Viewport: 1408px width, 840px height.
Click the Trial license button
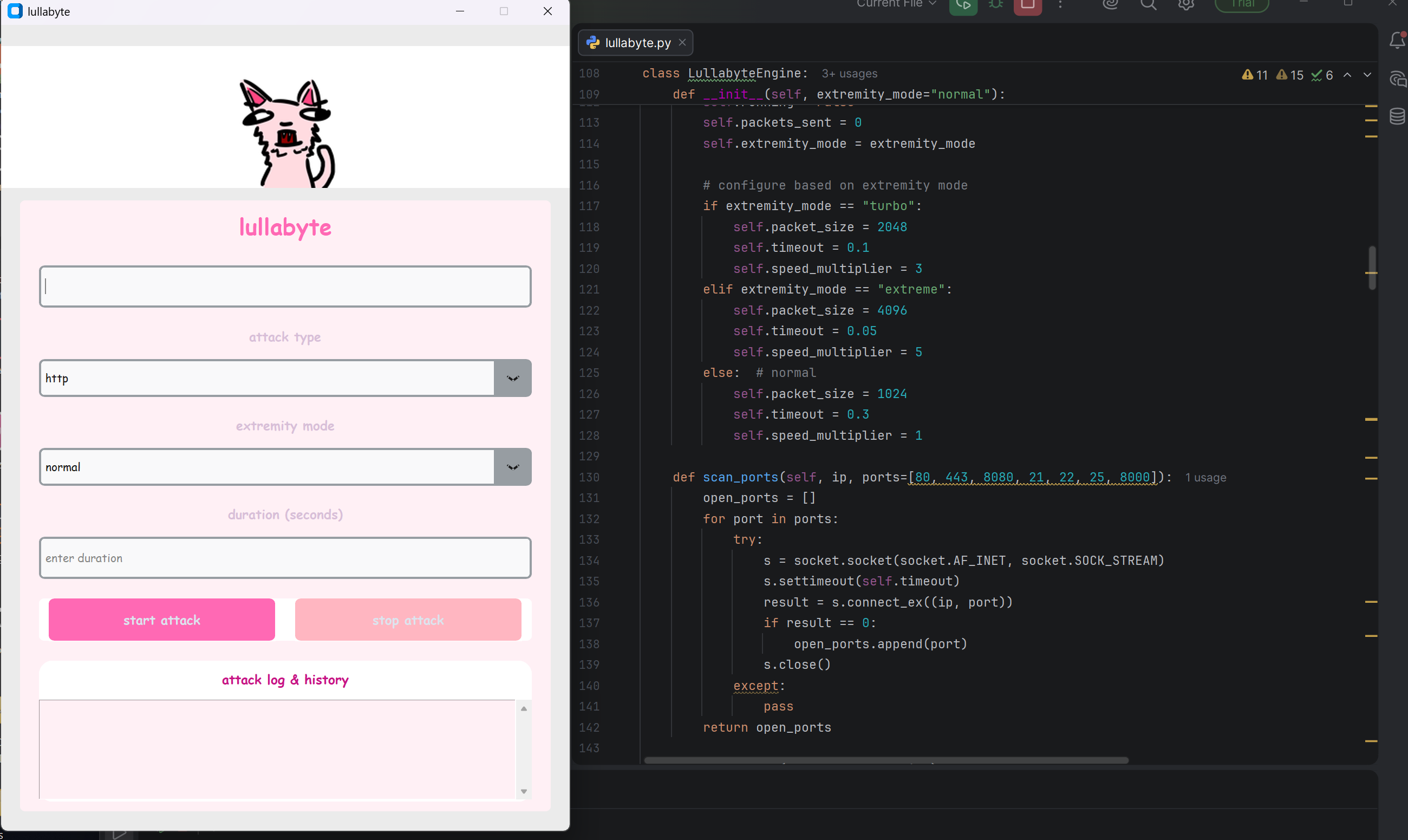coord(1242,4)
